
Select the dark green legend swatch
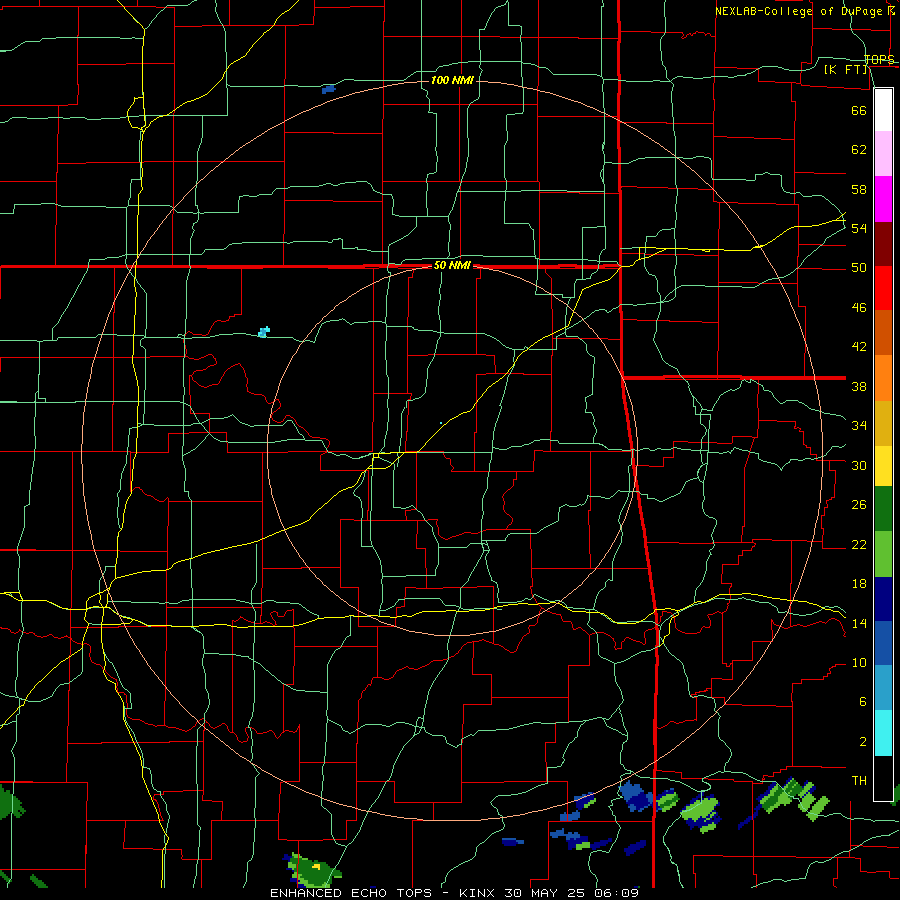883,509
